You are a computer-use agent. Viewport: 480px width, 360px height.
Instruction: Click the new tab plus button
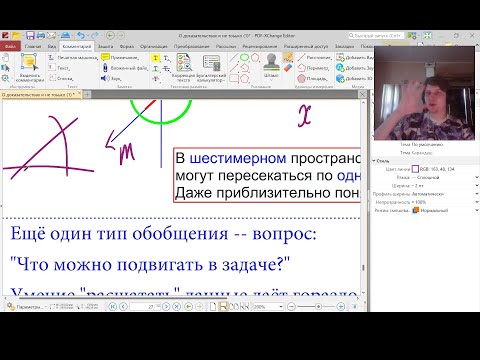(87, 95)
